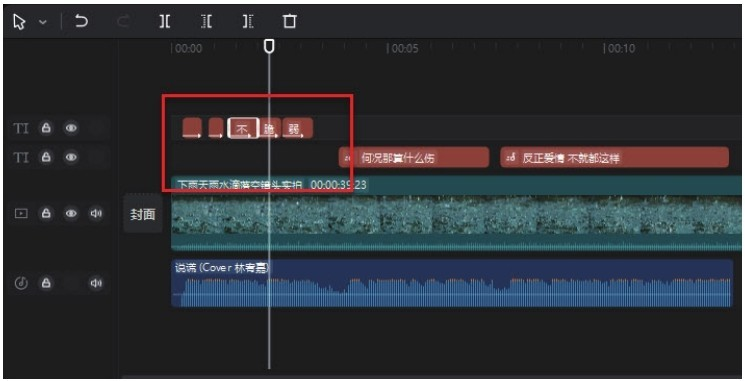Lock the audio music track

tap(46, 283)
